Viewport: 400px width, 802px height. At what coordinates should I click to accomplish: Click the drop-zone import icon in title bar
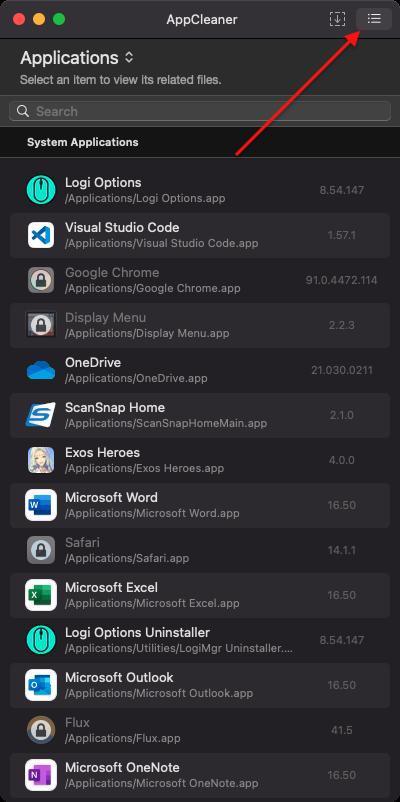pos(337,19)
